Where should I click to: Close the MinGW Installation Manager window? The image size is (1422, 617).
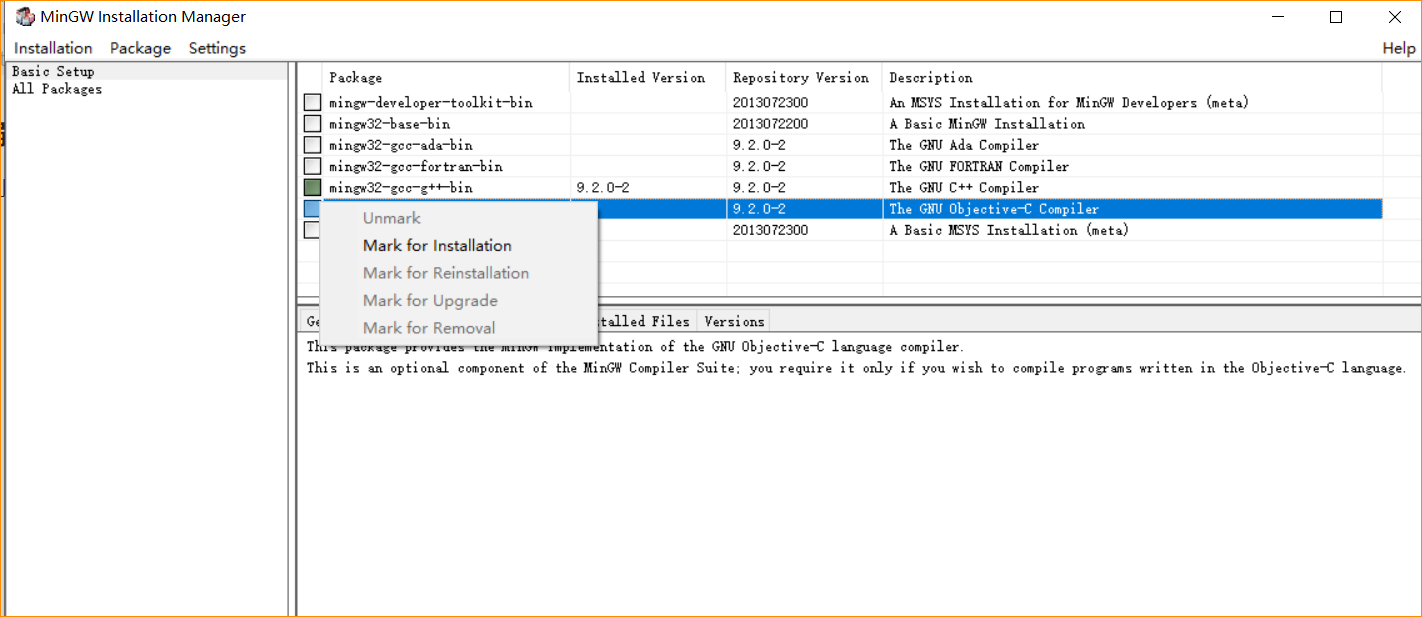1394,17
